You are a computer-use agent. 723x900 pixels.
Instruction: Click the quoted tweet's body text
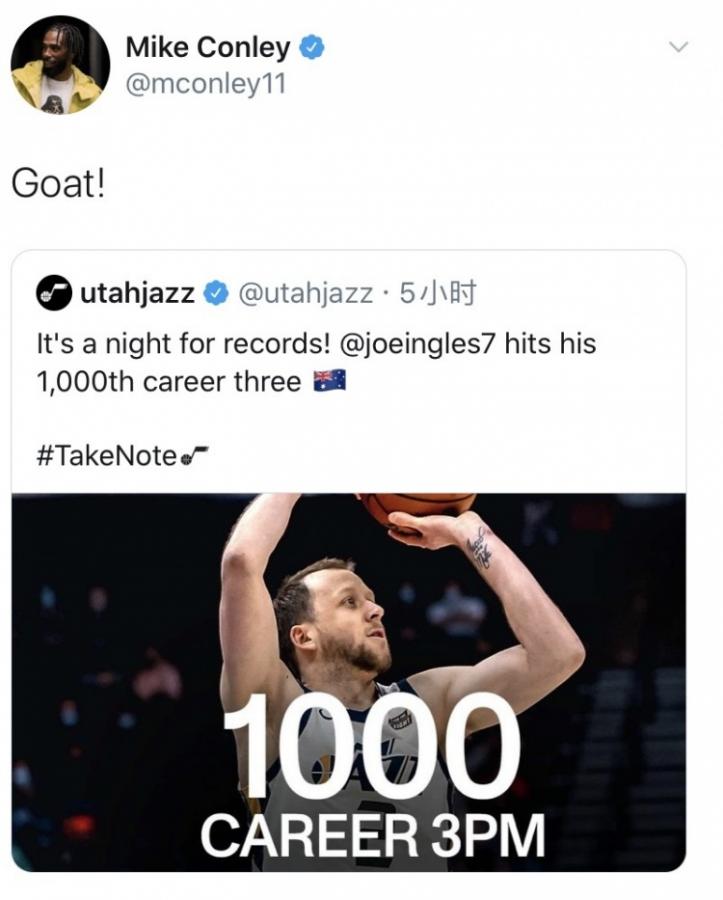pos(300,361)
